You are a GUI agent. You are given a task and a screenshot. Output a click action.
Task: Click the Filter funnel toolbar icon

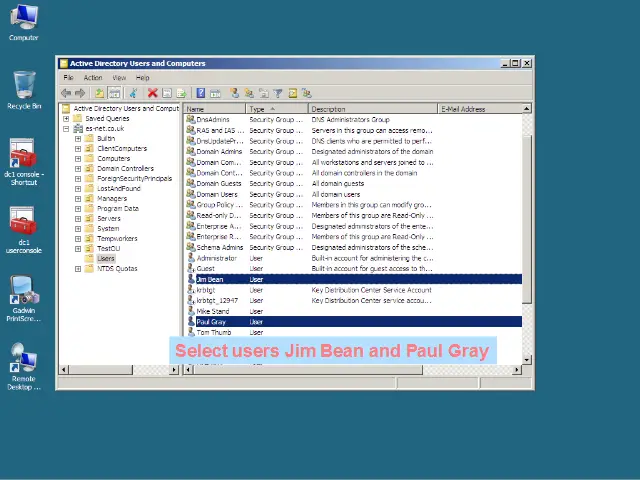pos(278,93)
